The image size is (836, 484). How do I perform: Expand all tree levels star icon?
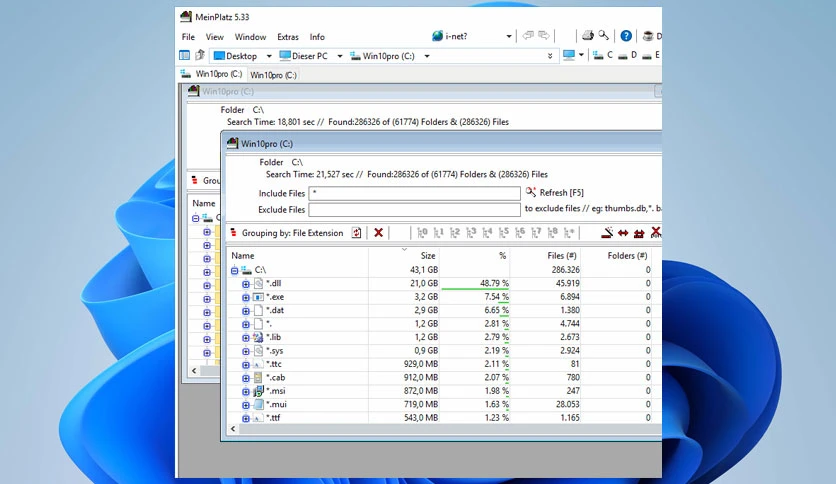tap(569, 232)
